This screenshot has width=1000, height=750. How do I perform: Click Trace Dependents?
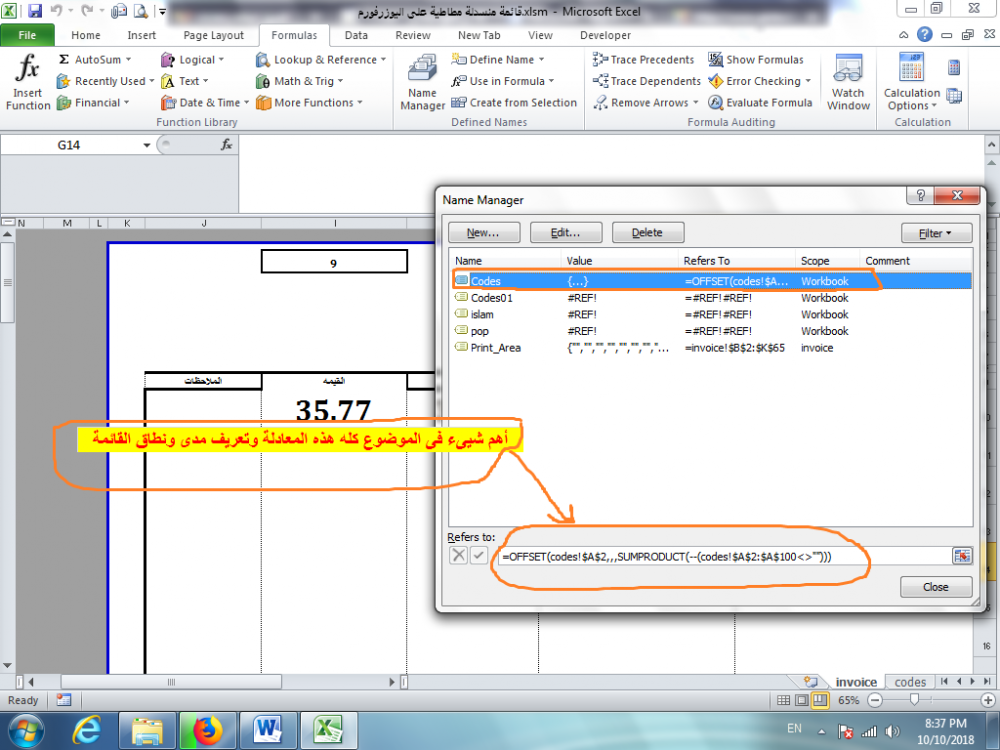(646, 81)
